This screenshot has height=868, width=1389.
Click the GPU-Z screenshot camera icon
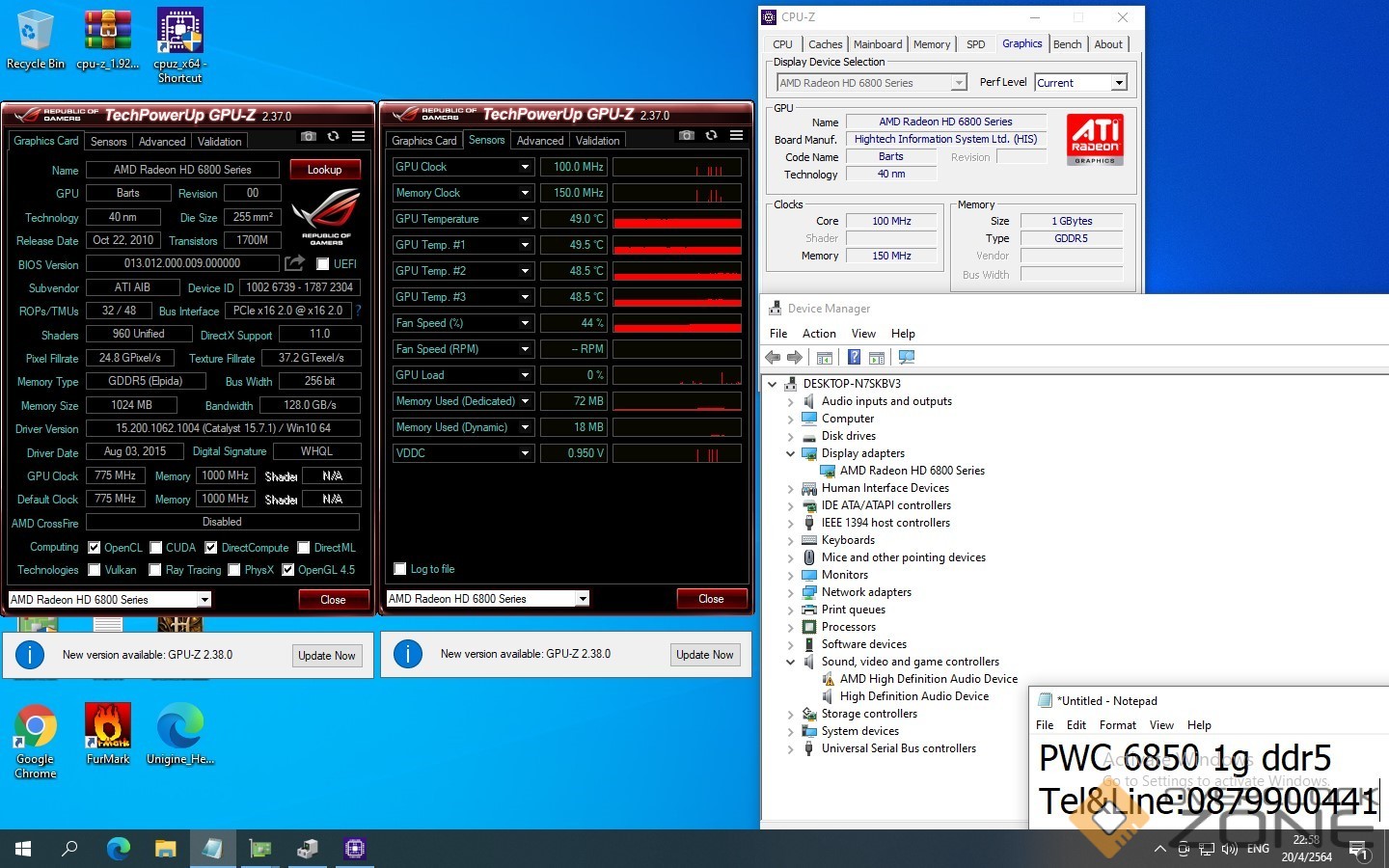[308, 137]
